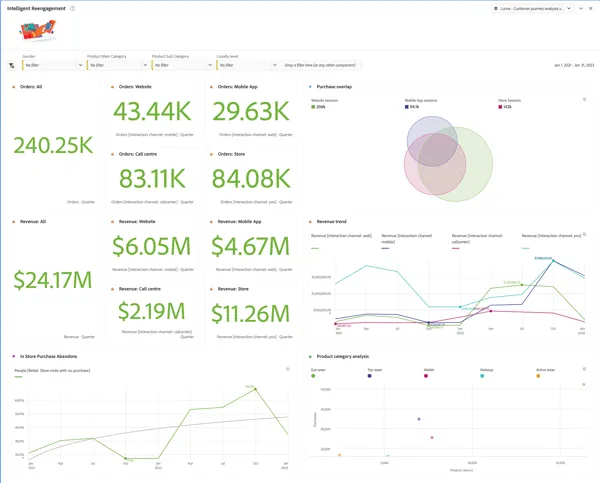Click the Revenue interaction channel: pos legend
This screenshot has height=483, width=600.
pos(551,236)
